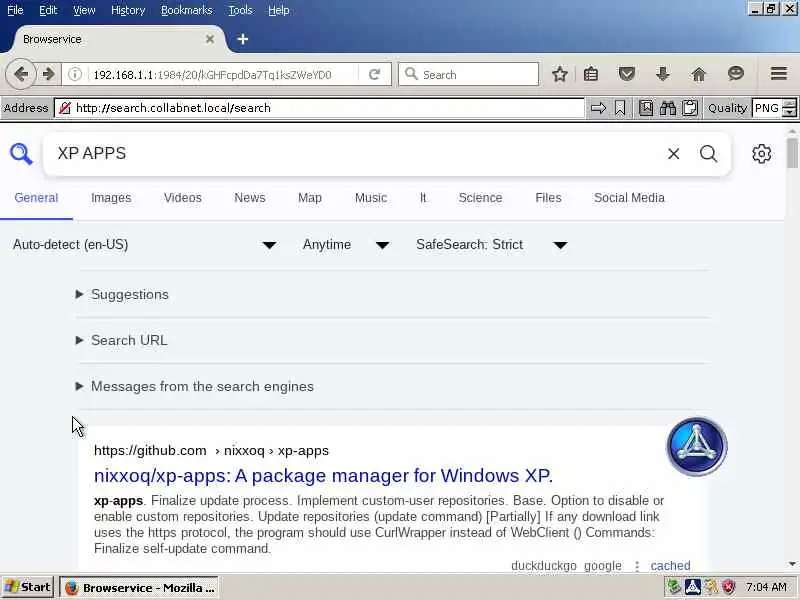Click the page vertical scrollbar thumb
Screen dimensions: 800x600
(x=792, y=153)
